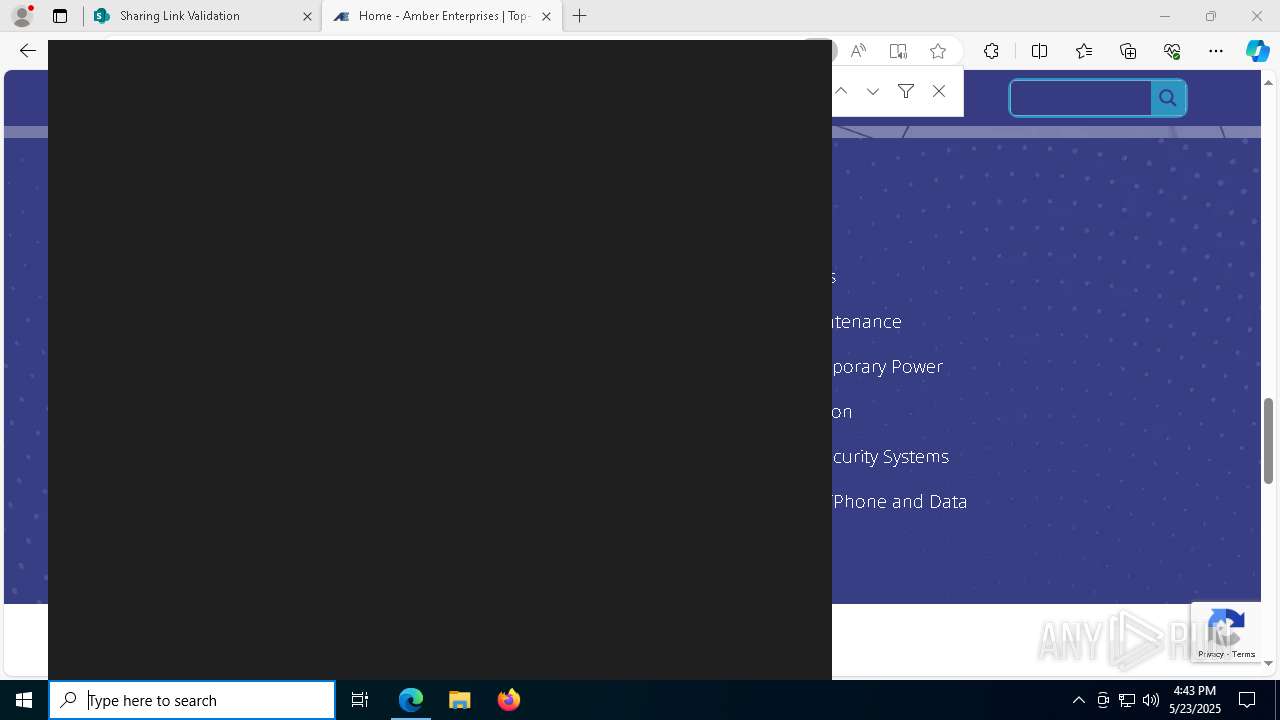Close the Amber Enterprises tab

546,16
